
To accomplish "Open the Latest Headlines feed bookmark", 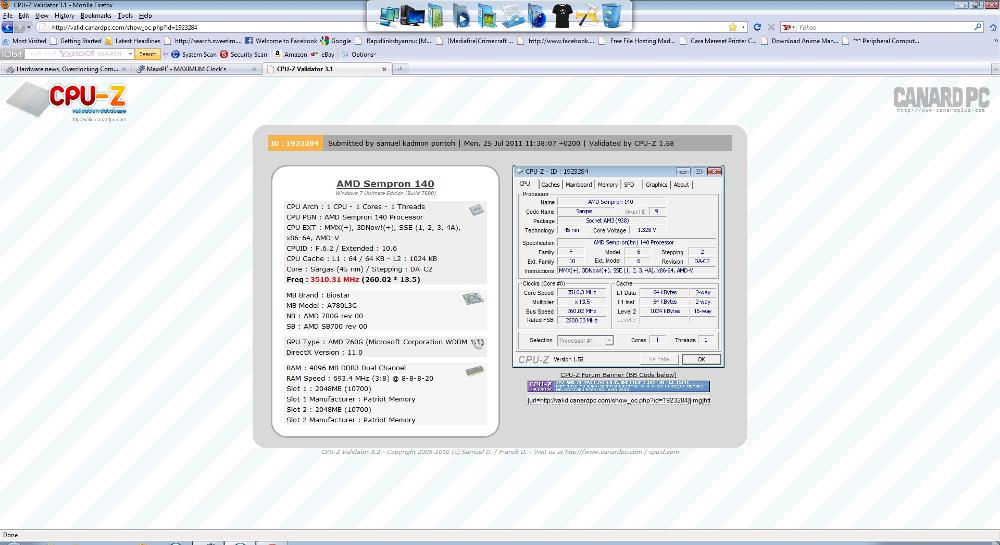I will [133, 41].
